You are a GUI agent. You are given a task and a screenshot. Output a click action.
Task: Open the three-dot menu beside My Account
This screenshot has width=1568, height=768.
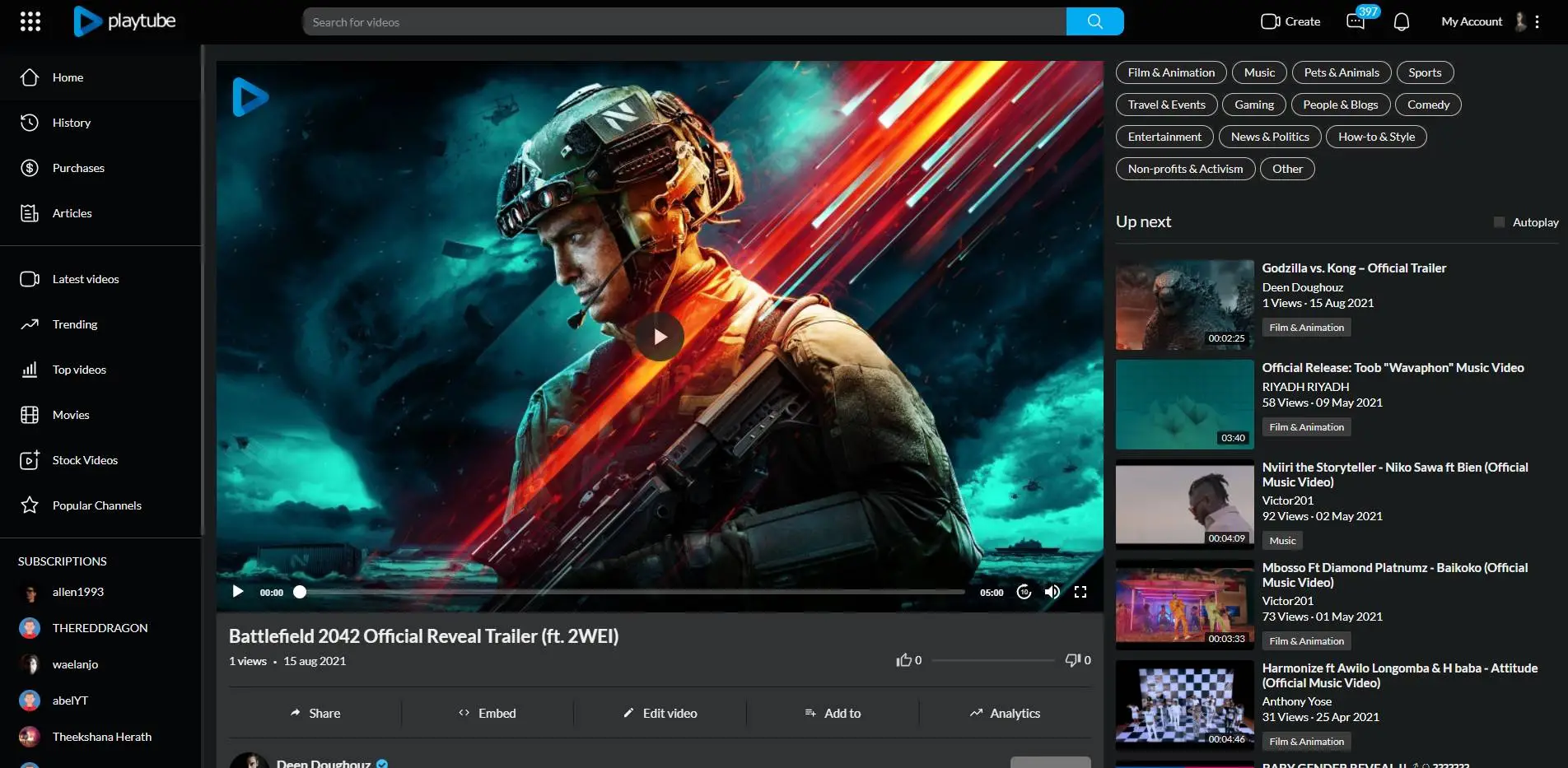1537,21
